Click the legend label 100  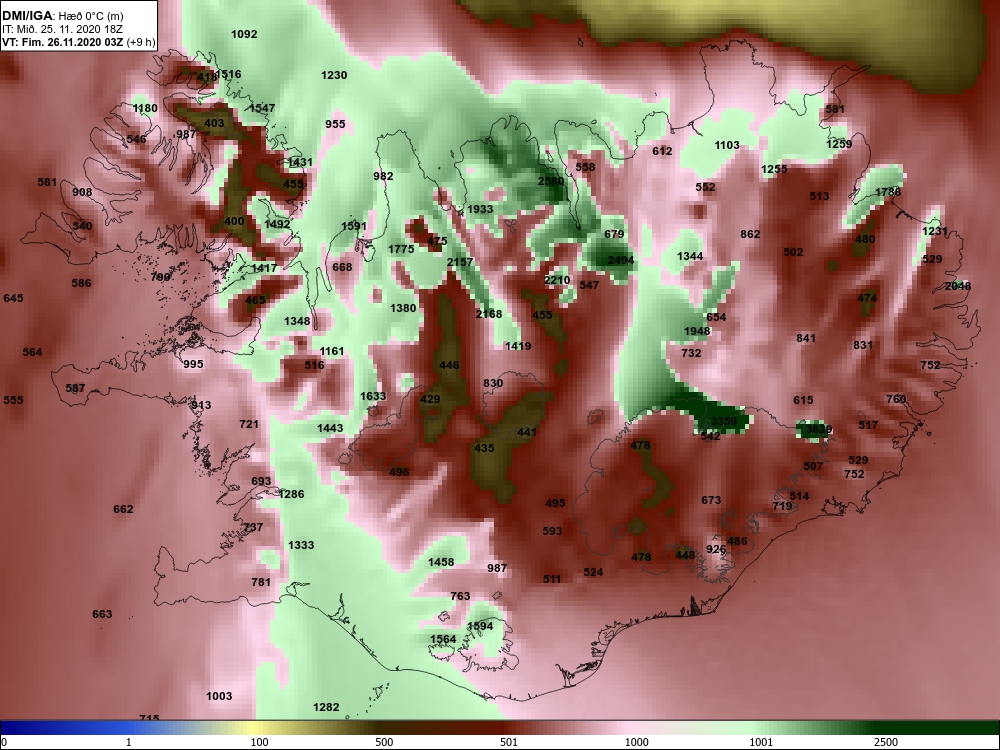259,742
